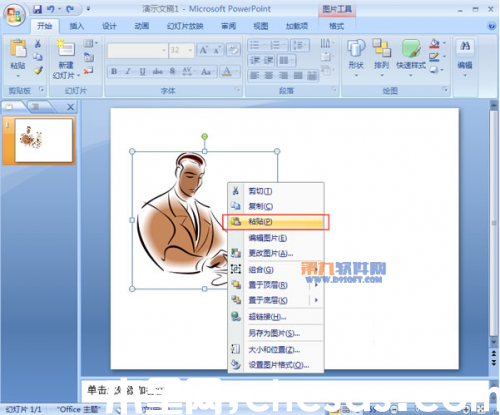The height and width of the screenshot is (415, 500).
Task: Open the View ribbon tab
Action: (x=261, y=26)
